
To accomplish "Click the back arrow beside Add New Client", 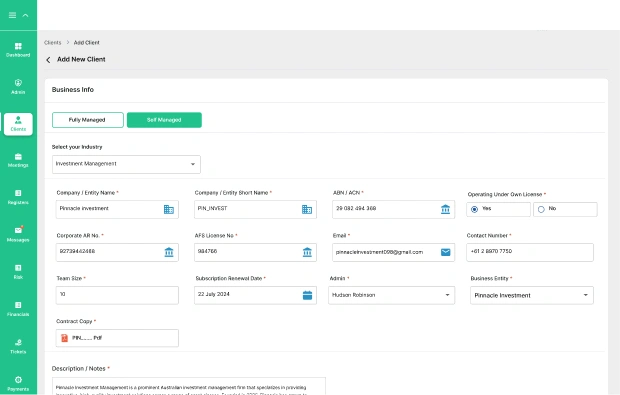I will tap(48, 60).
